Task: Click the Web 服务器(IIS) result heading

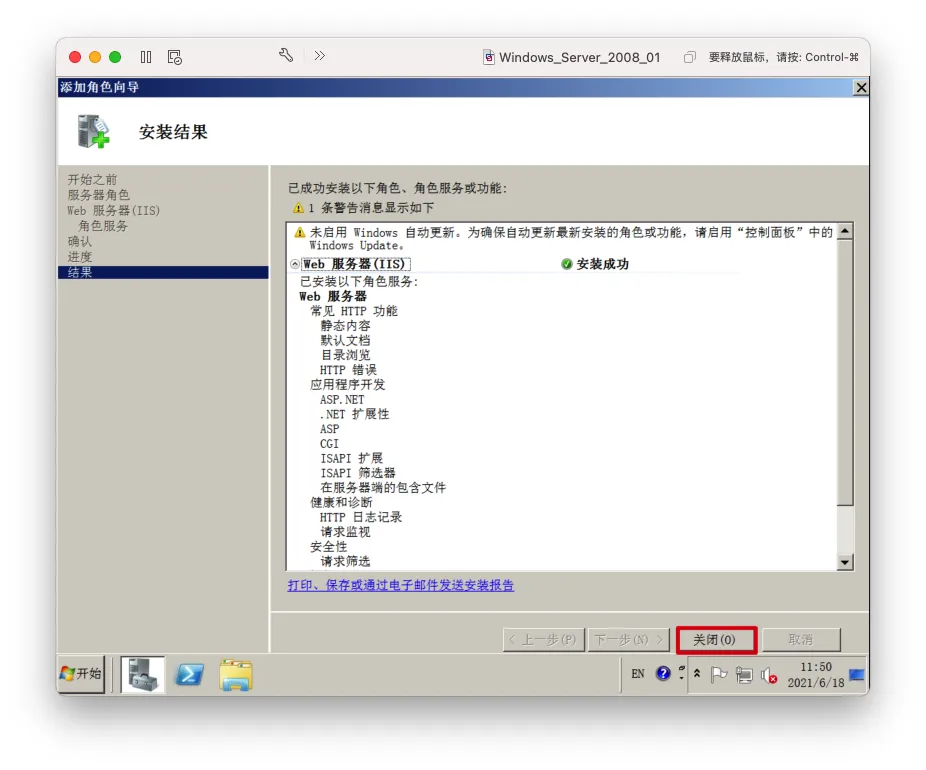Action: pos(354,264)
